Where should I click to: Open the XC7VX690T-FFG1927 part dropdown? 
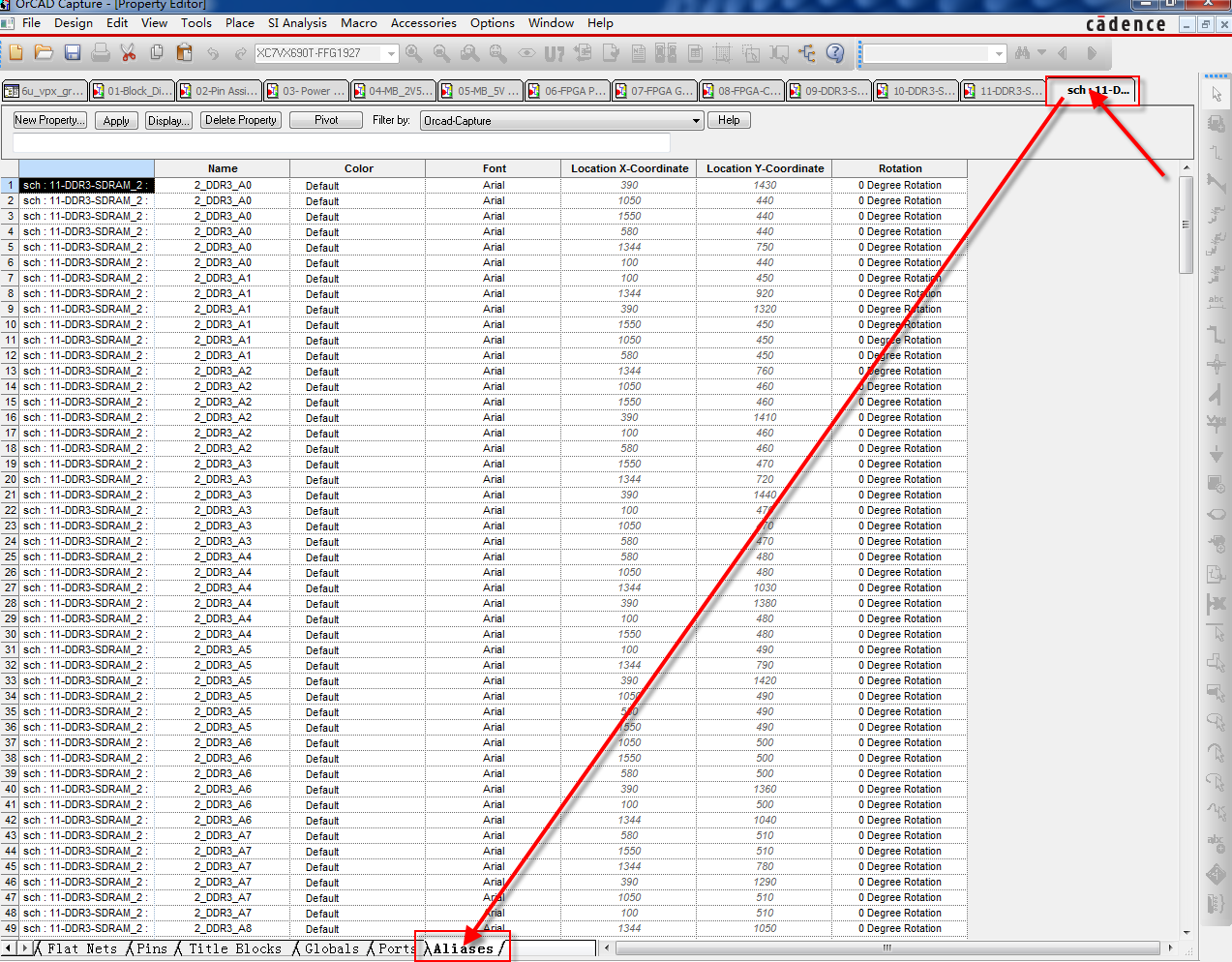click(391, 53)
